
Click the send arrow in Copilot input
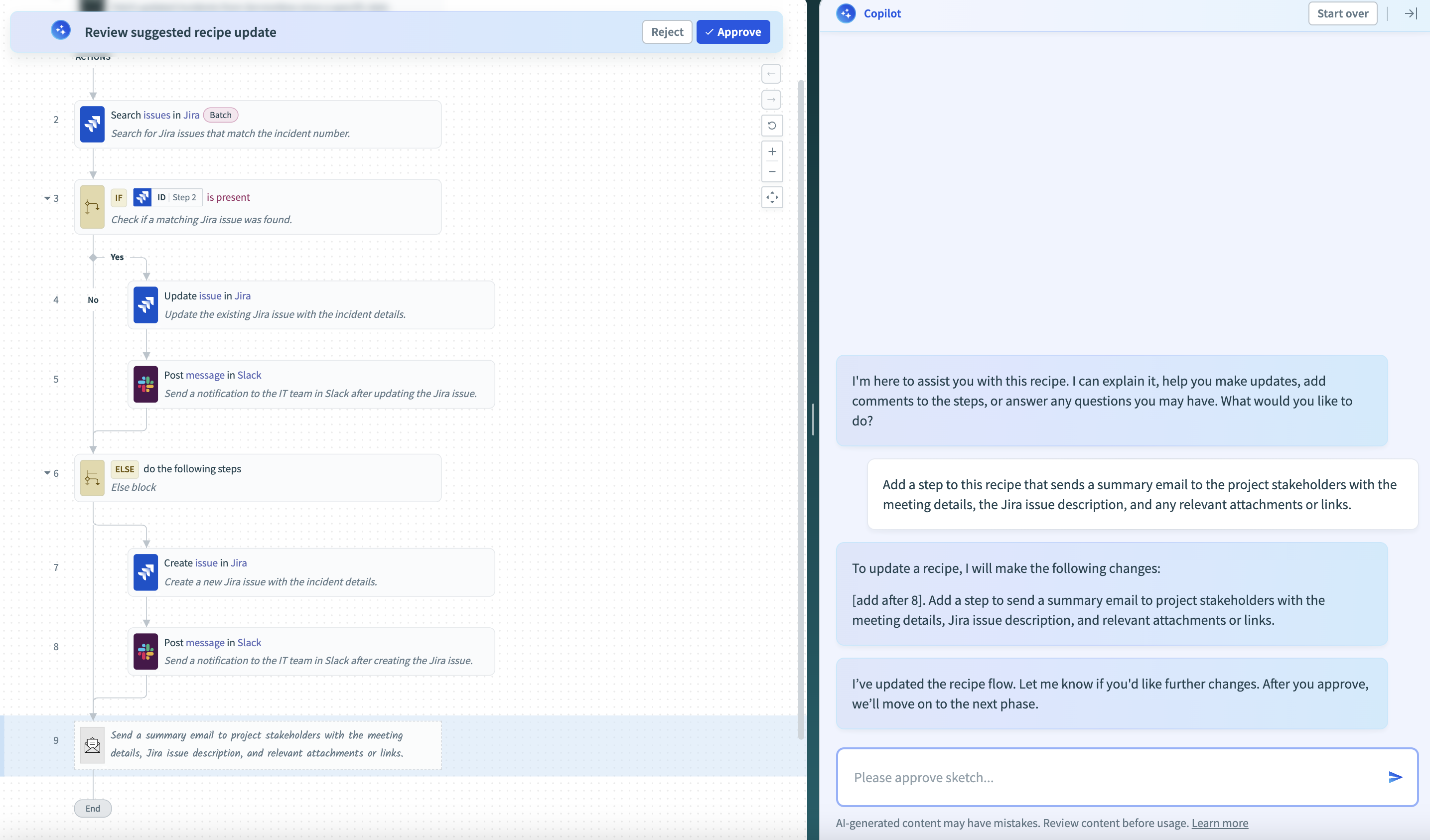pos(1396,778)
